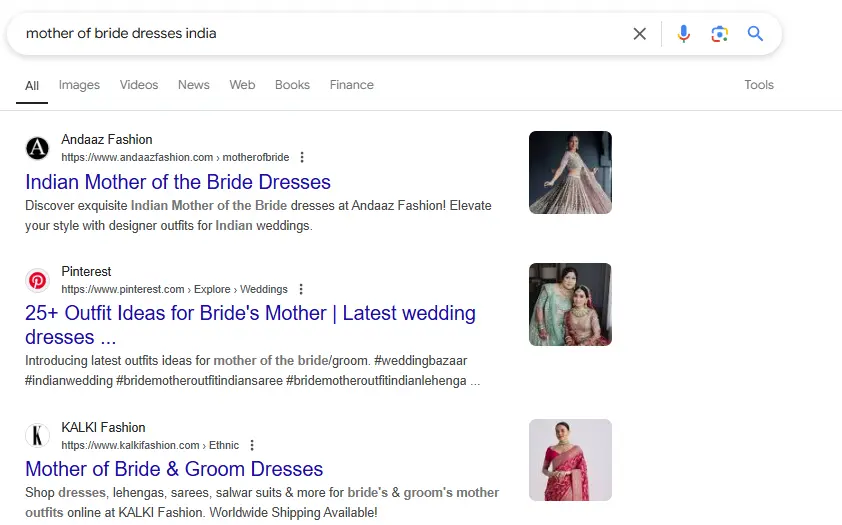Open Indian Mother of the Bride Dresses link
Screen dimensions: 842x525
178,182
